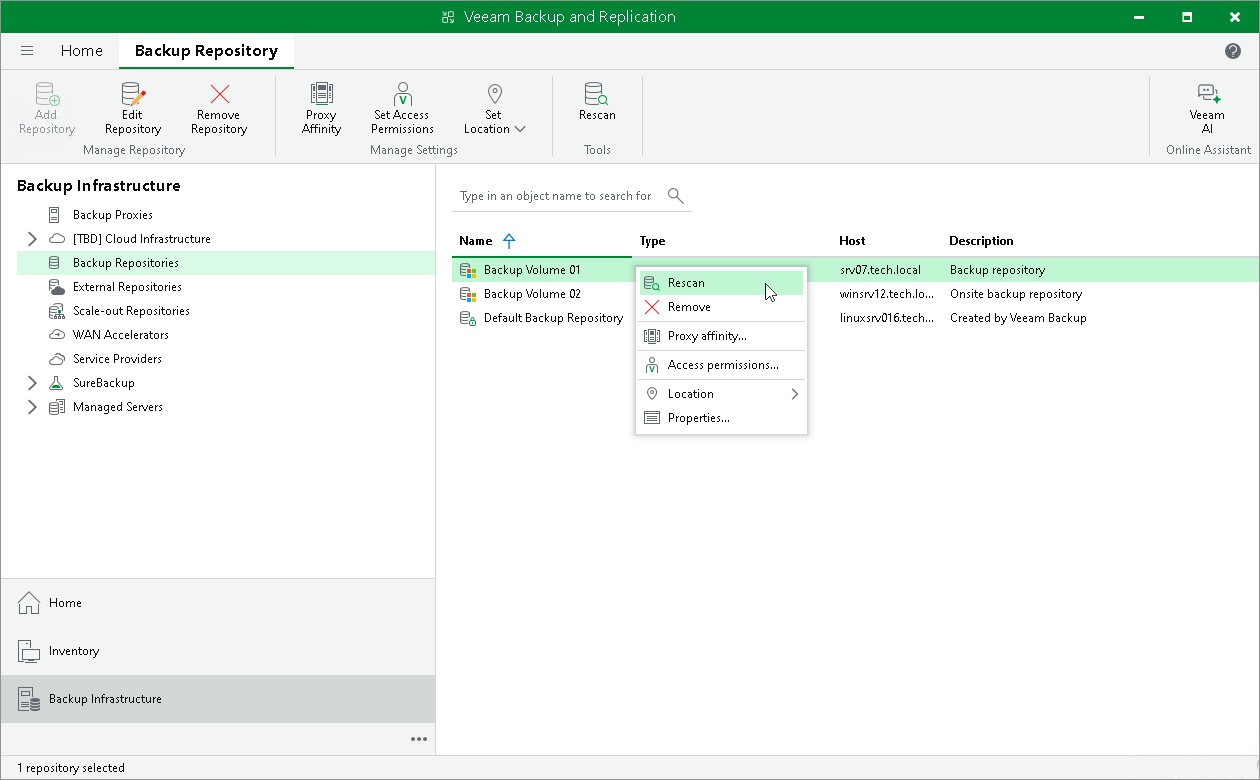Click the Backup Proxies tree icon
This screenshot has width=1260, height=780.
(x=55, y=215)
